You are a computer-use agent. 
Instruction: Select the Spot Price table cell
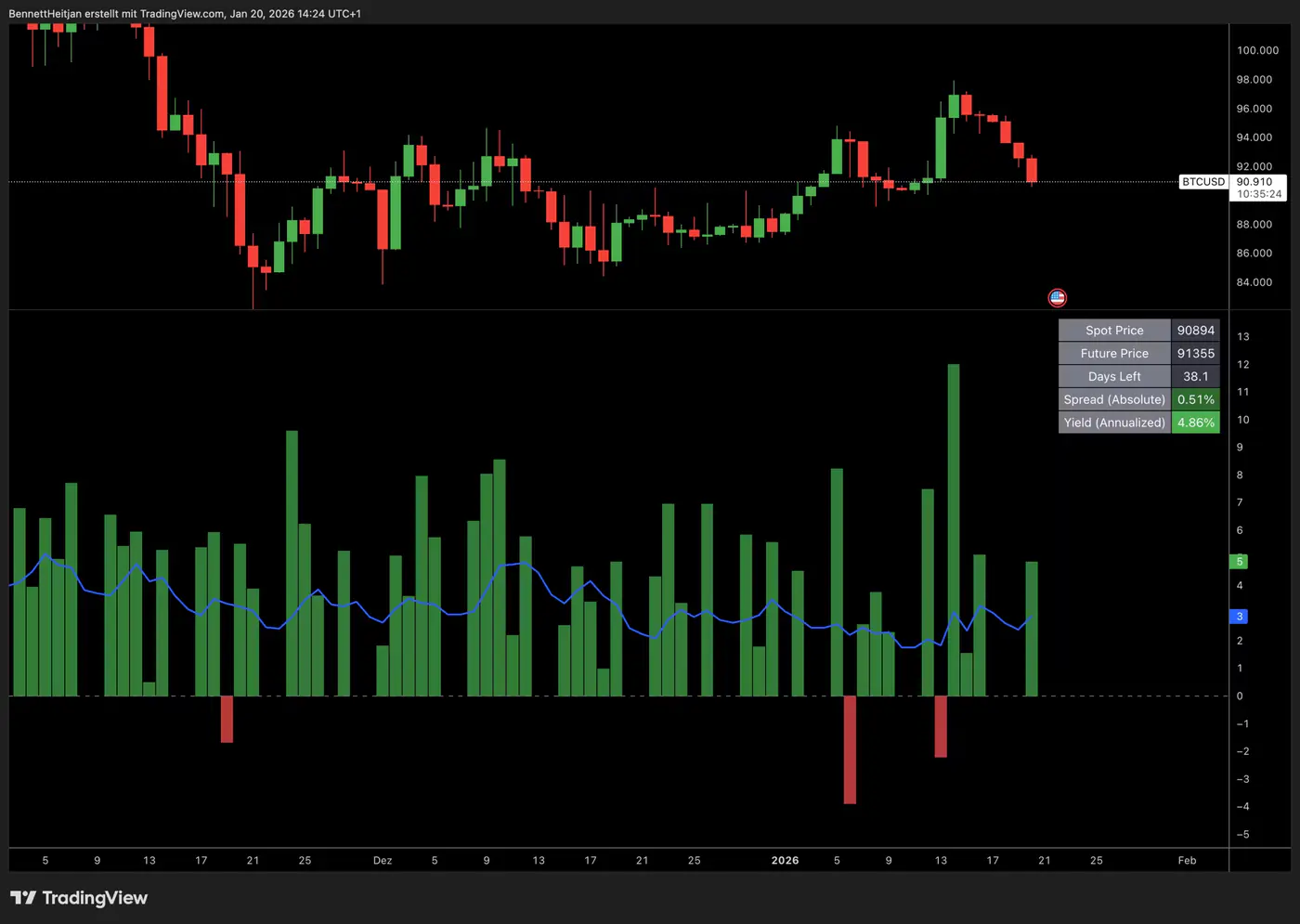click(x=1114, y=331)
